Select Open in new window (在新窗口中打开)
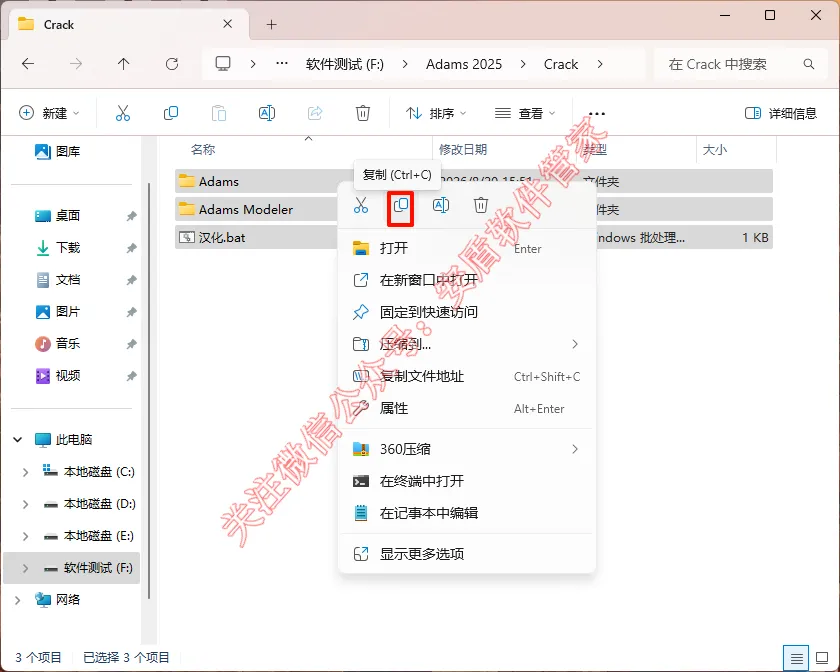Image resolution: width=840 pixels, height=672 pixels. click(467, 280)
